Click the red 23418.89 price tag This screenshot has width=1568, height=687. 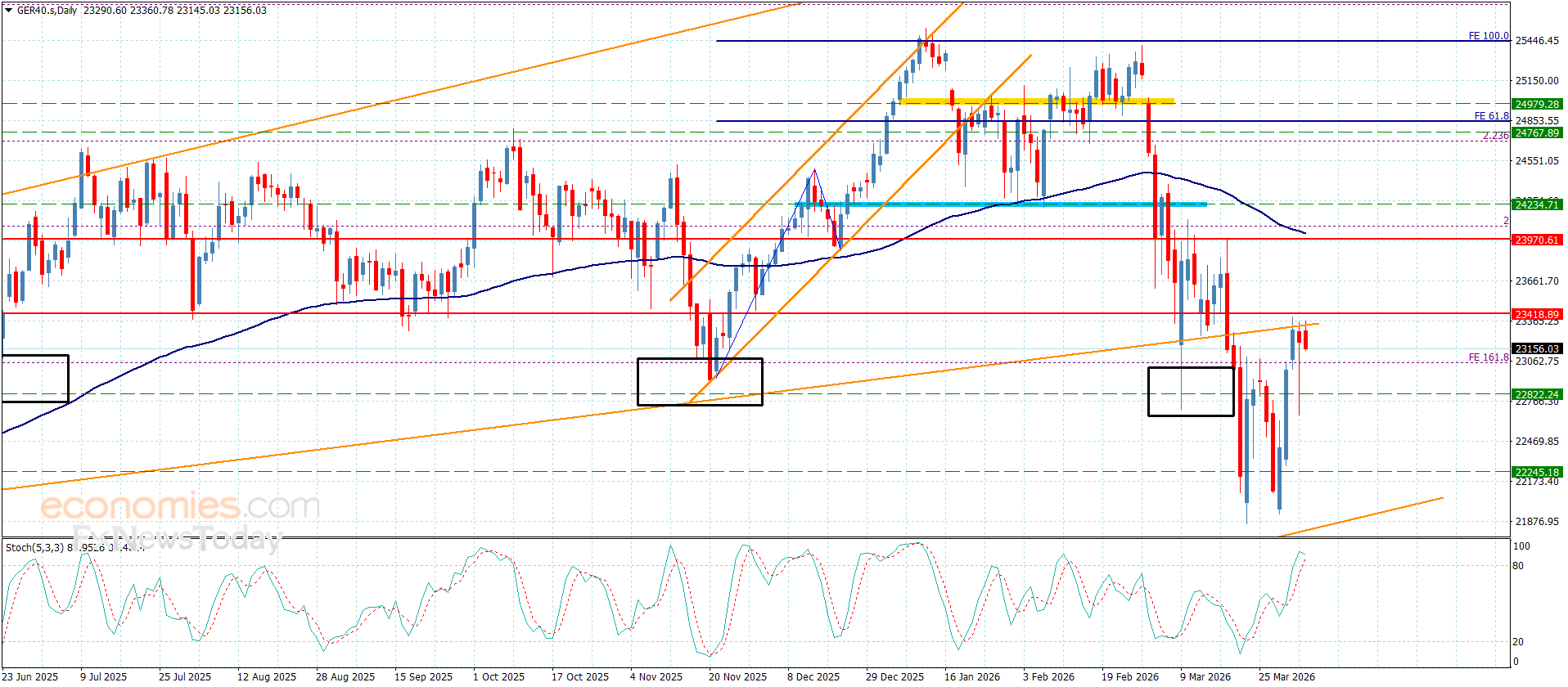tap(1537, 314)
